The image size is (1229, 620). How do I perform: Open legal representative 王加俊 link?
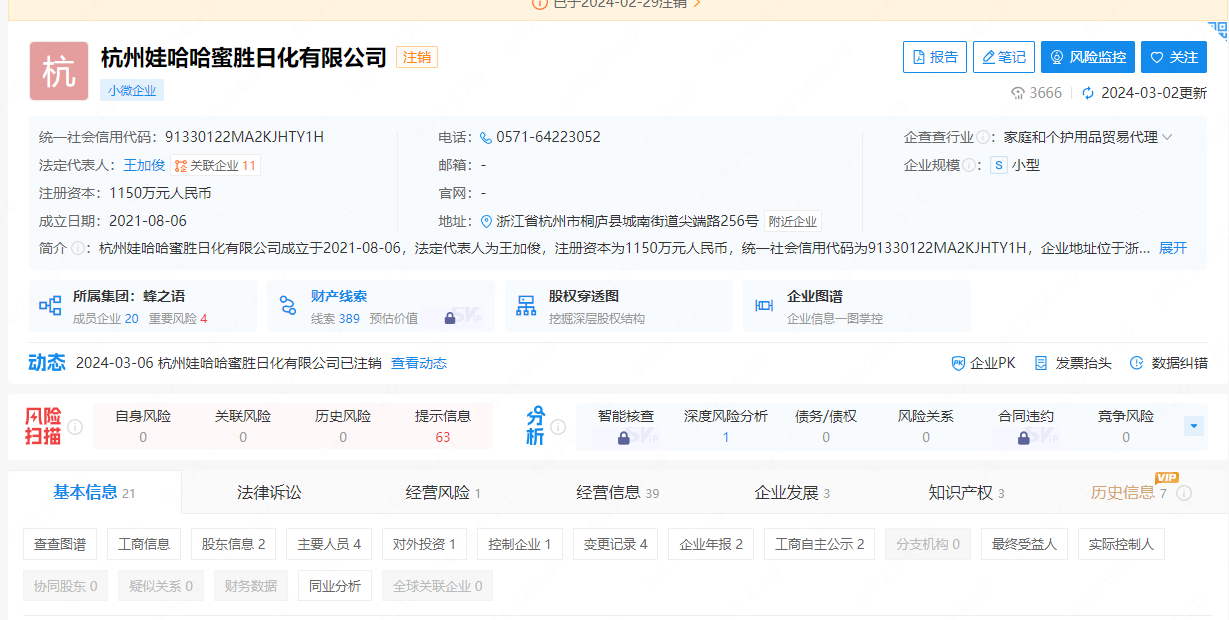[x=144, y=165]
